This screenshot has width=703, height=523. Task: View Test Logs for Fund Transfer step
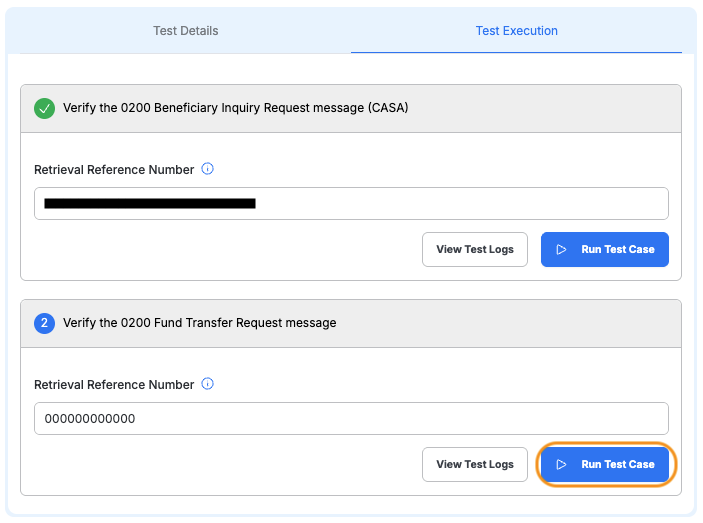point(475,465)
